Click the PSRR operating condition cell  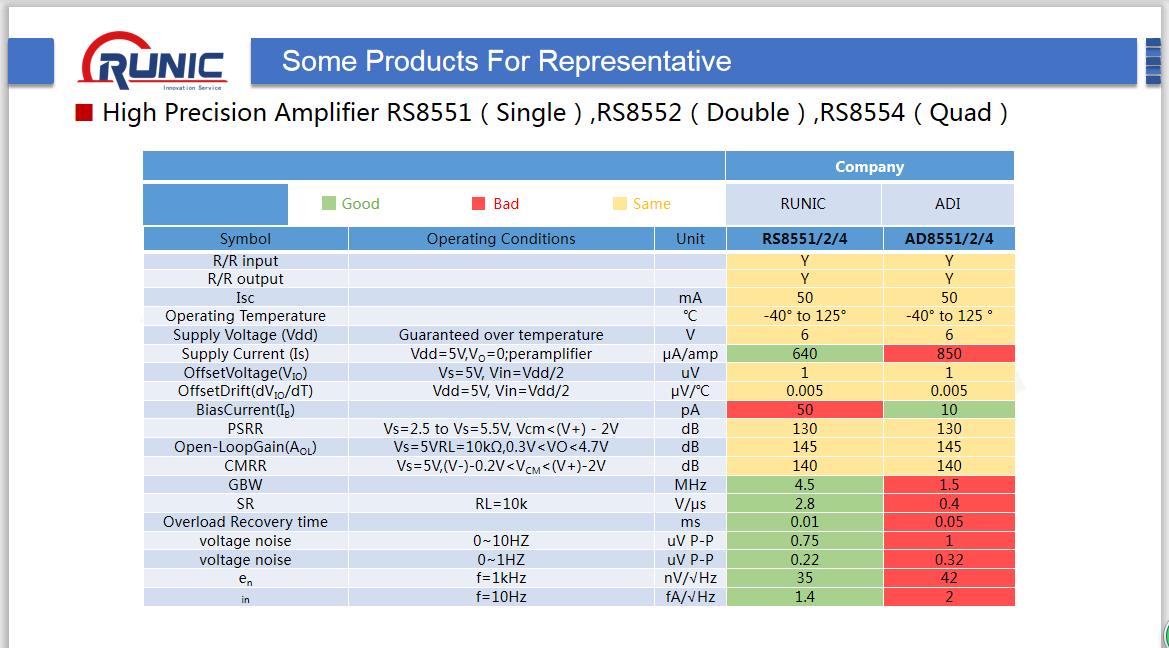501,429
